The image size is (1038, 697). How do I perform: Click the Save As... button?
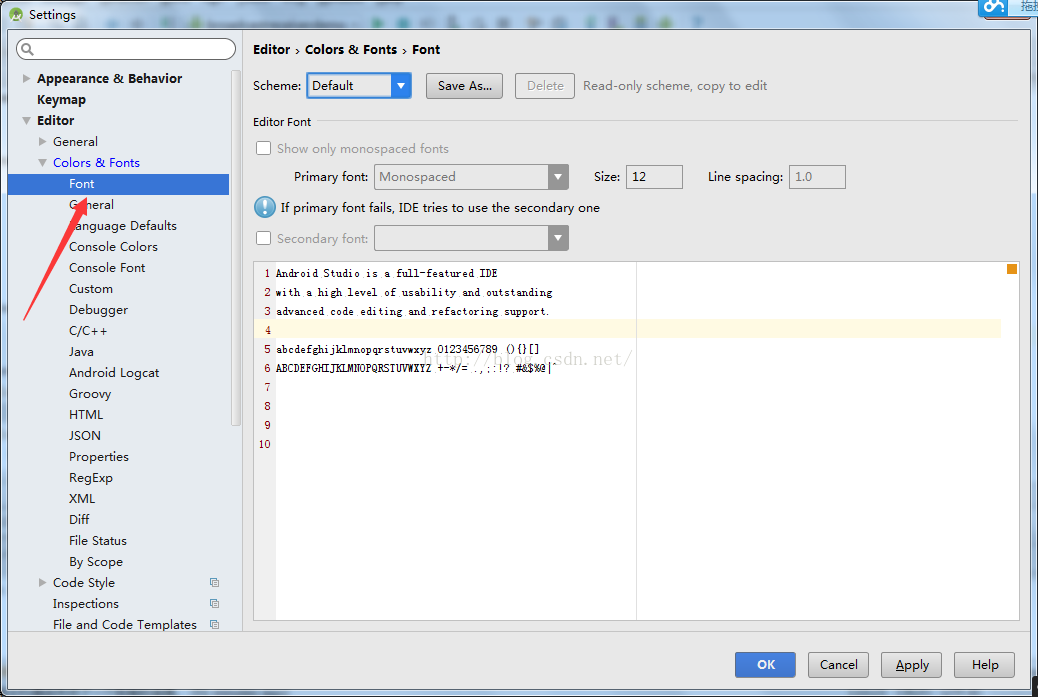tap(464, 86)
